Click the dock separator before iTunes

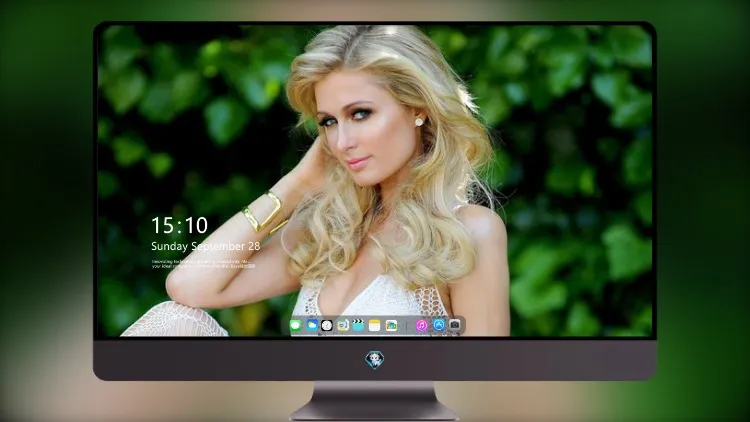coord(407,326)
